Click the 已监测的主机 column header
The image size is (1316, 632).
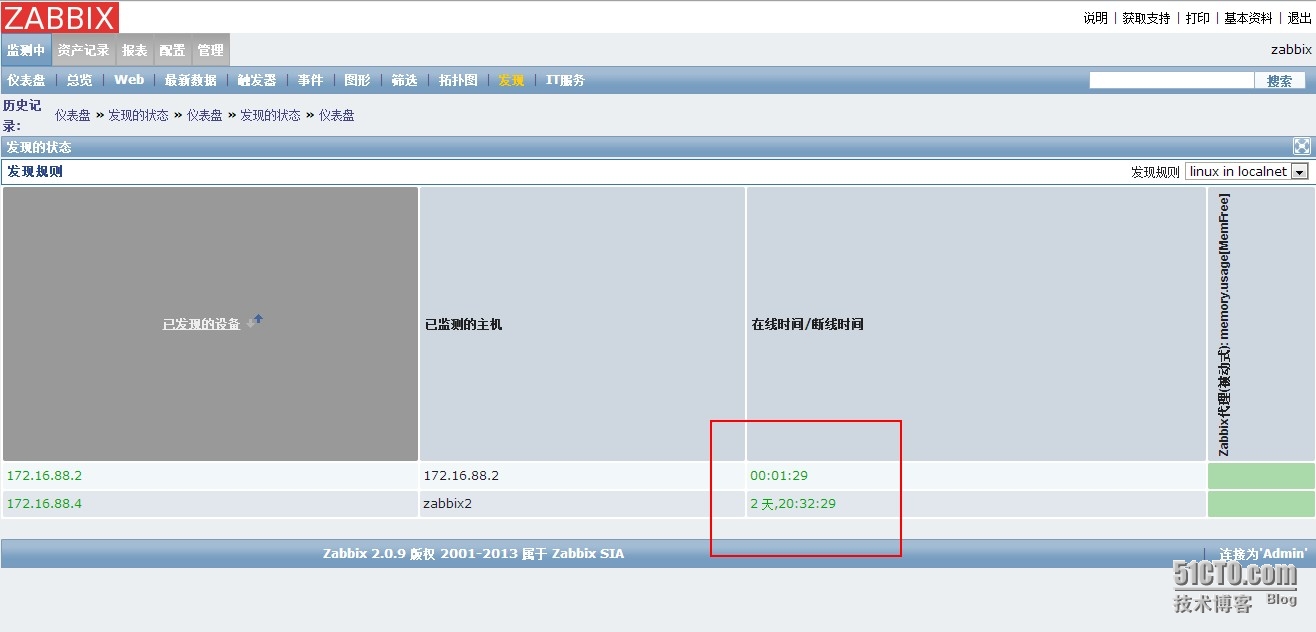(582, 324)
